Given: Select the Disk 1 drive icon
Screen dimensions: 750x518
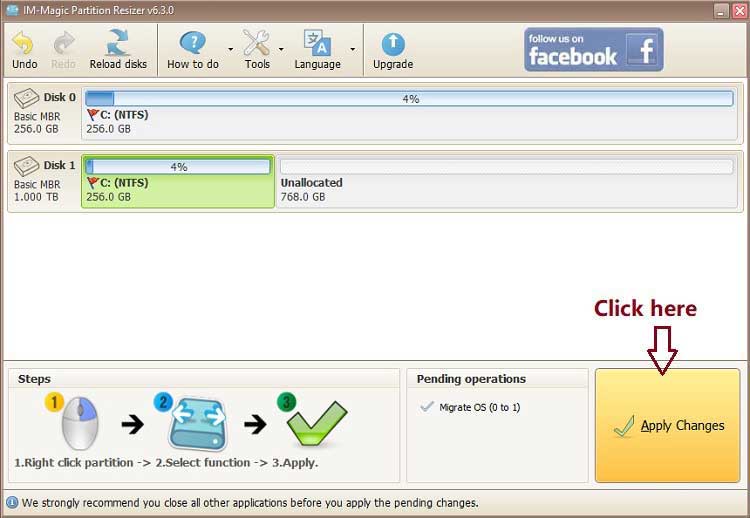Looking at the screenshot, I should click(x=26, y=166).
